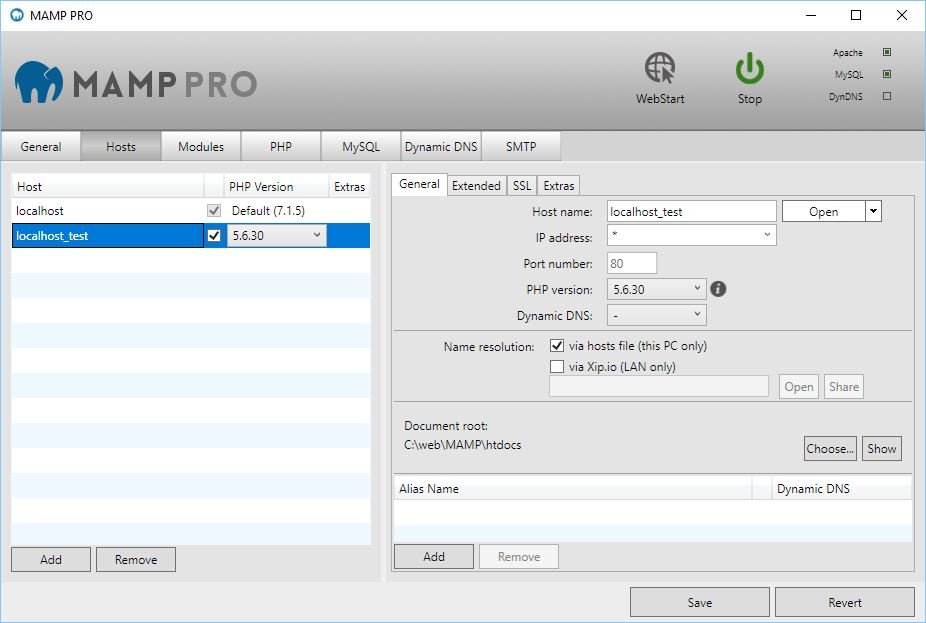Enable via Xip.io (LAN only)
This screenshot has height=623, width=926.
(x=556, y=366)
